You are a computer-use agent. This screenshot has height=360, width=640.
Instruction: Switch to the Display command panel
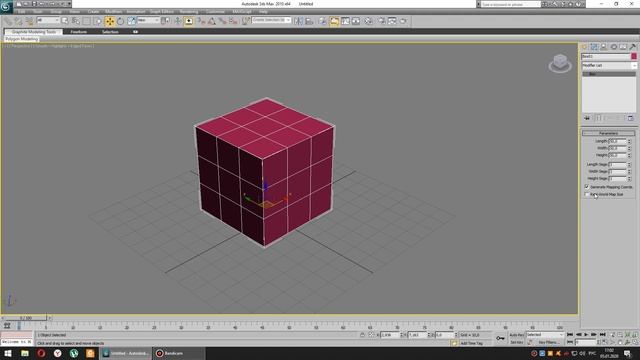tap(623, 47)
